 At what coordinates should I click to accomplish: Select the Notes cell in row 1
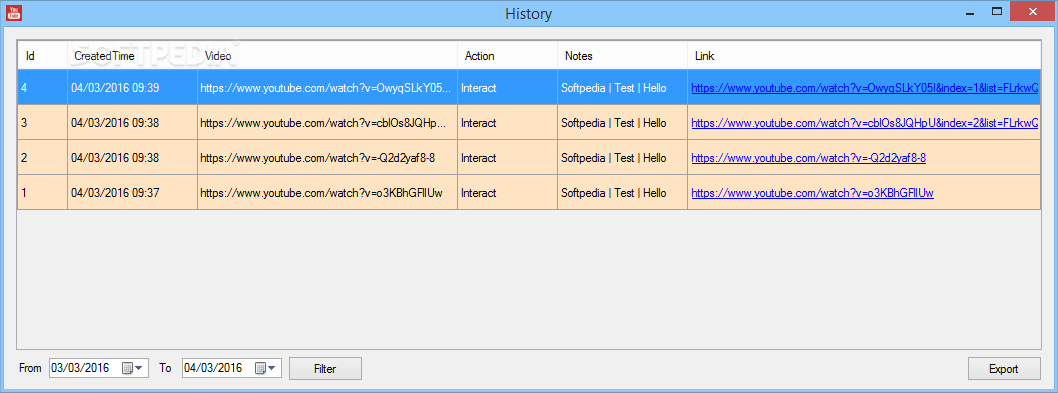(x=622, y=192)
